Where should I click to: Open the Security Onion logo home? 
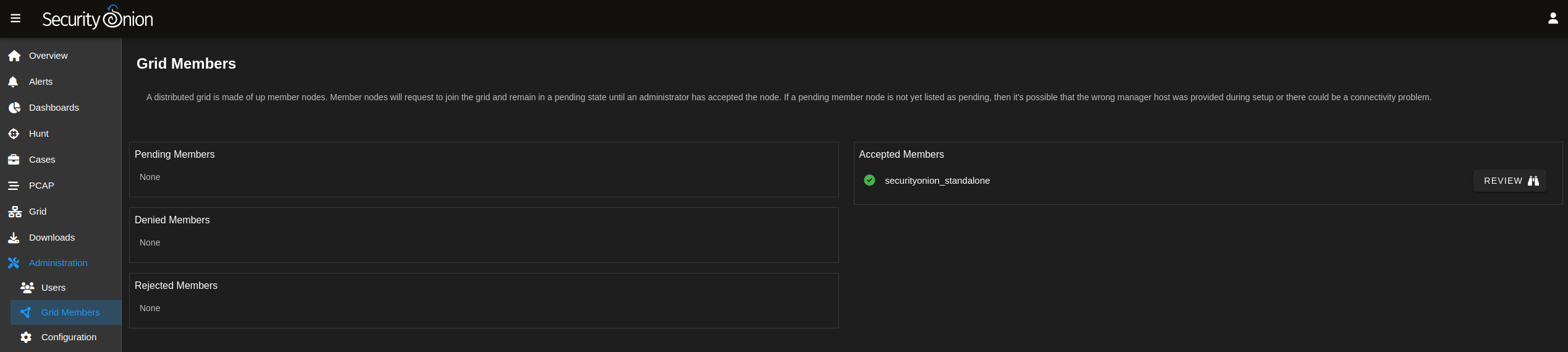click(98, 18)
